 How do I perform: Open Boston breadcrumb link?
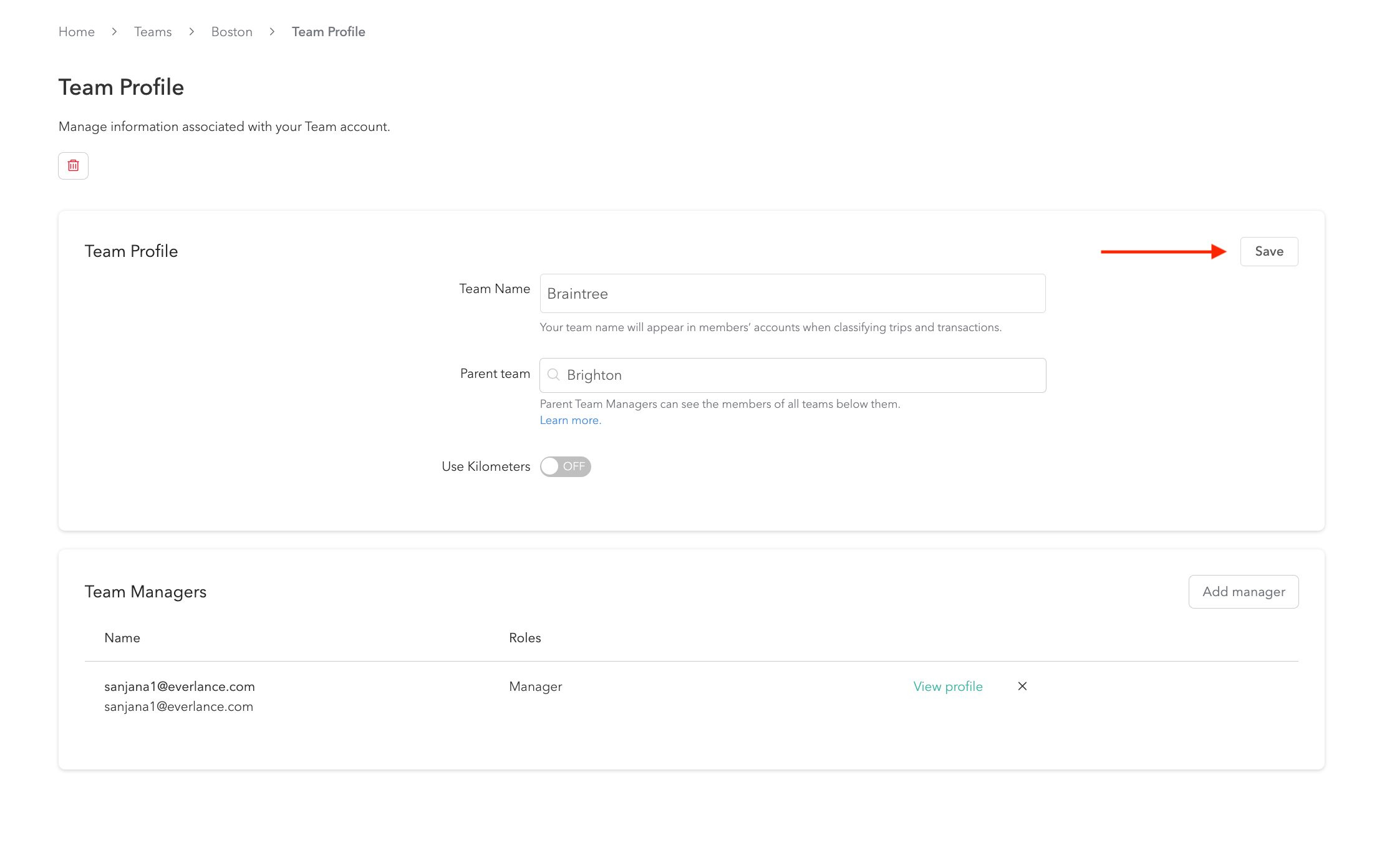pos(231,32)
